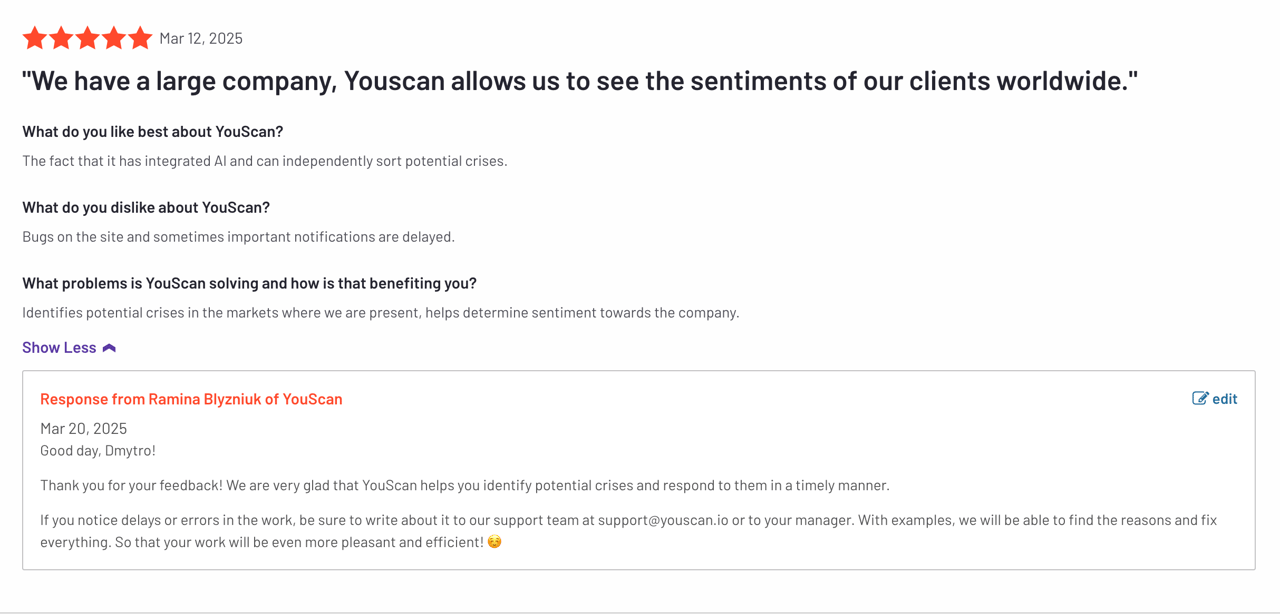The image size is (1280, 614).
Task: Click the third rating star
Action: (88, 38)
